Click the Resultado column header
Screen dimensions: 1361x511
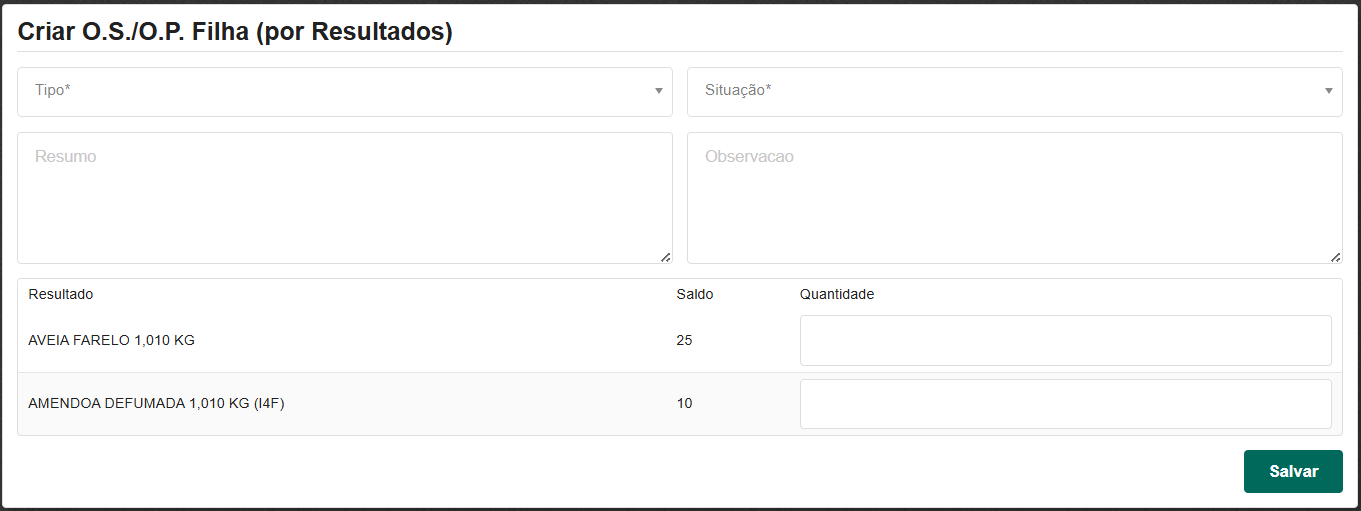tap(61, 294)
